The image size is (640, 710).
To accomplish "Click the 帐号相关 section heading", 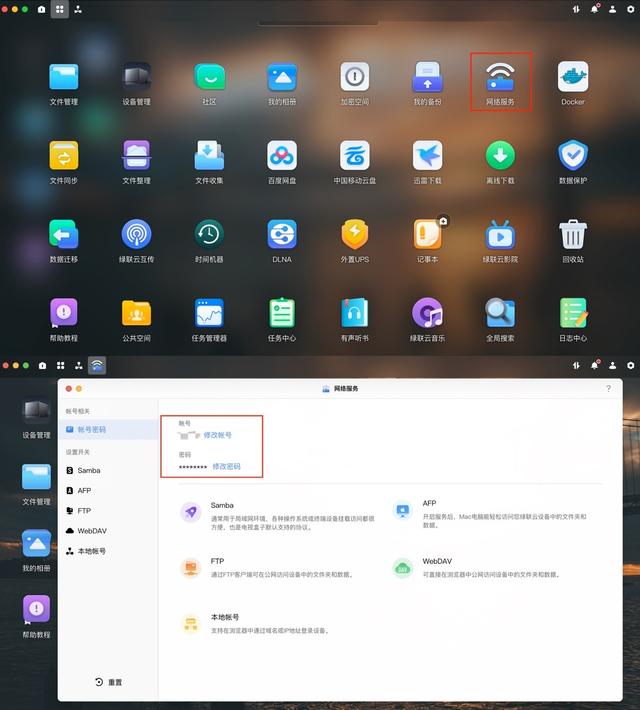I will [x=78, y=411].
